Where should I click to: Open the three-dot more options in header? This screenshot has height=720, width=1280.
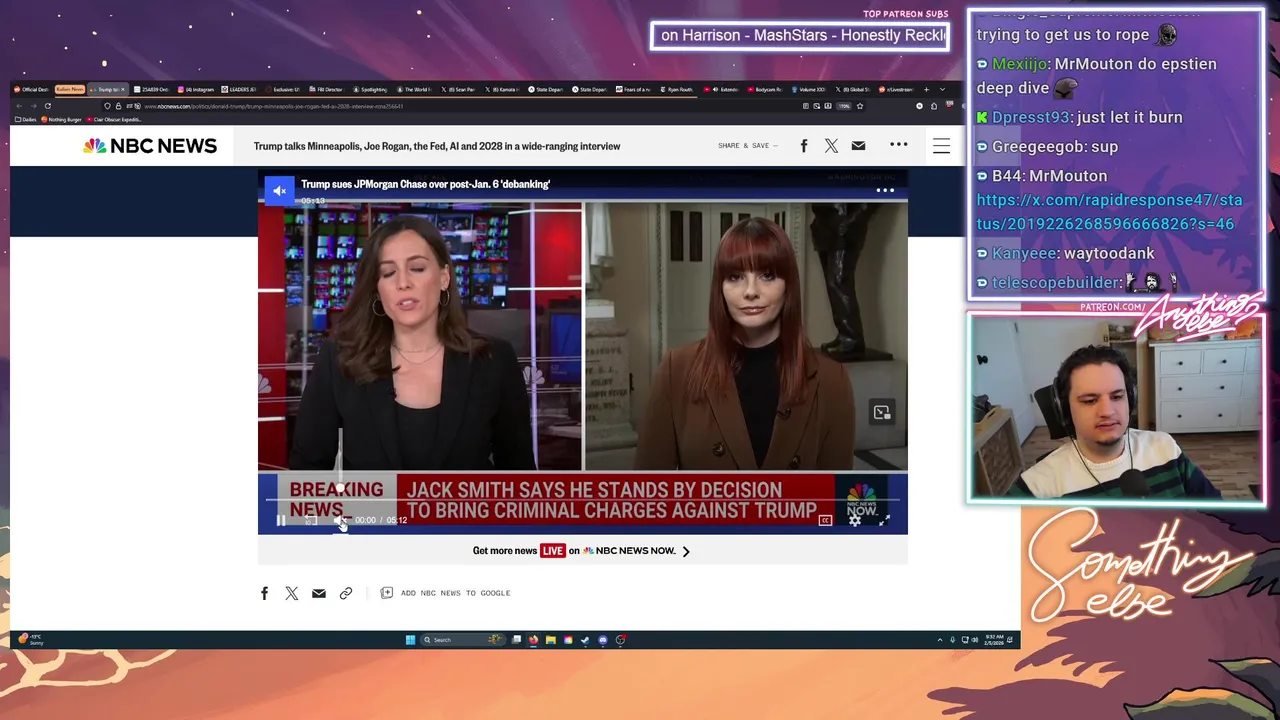899,145
